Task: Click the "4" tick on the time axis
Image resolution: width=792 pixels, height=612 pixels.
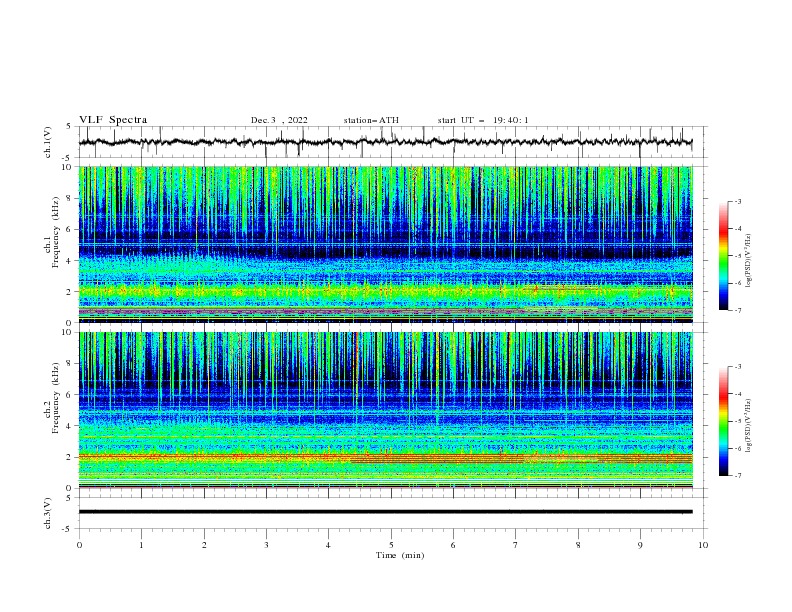Action: click(x=328, y=545)
